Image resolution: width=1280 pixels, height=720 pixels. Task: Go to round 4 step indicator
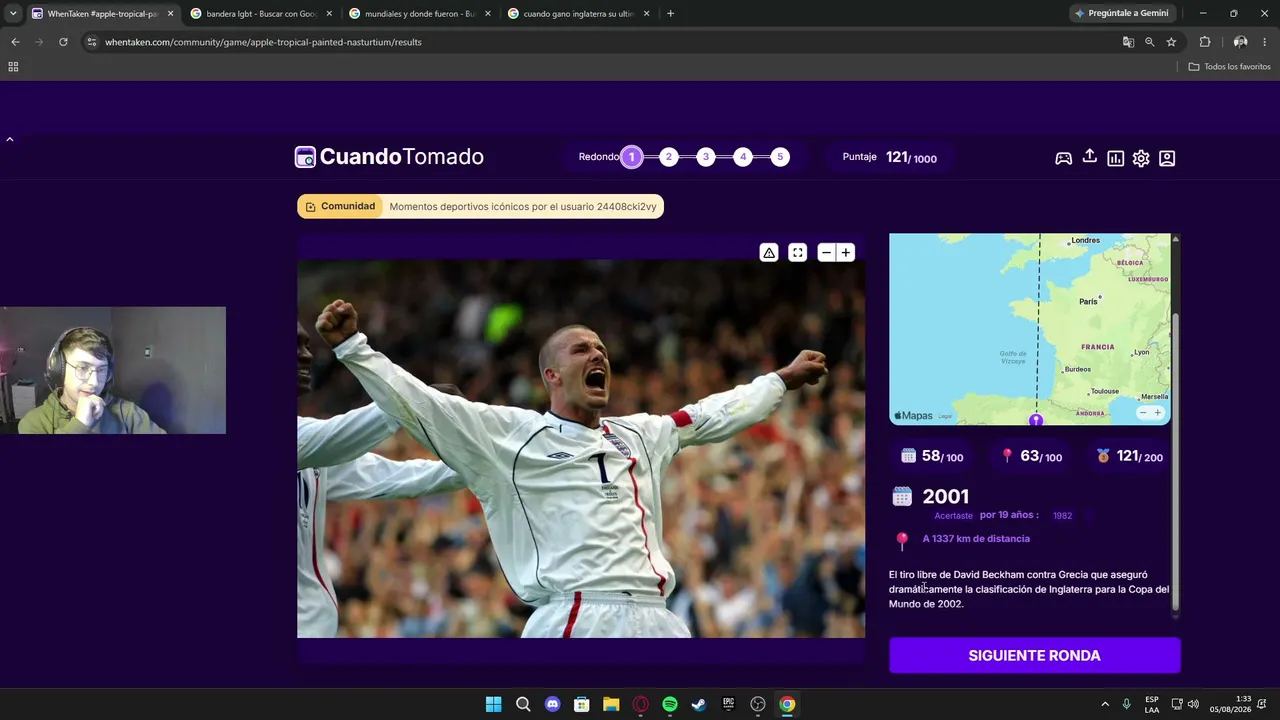pos(743,157)
